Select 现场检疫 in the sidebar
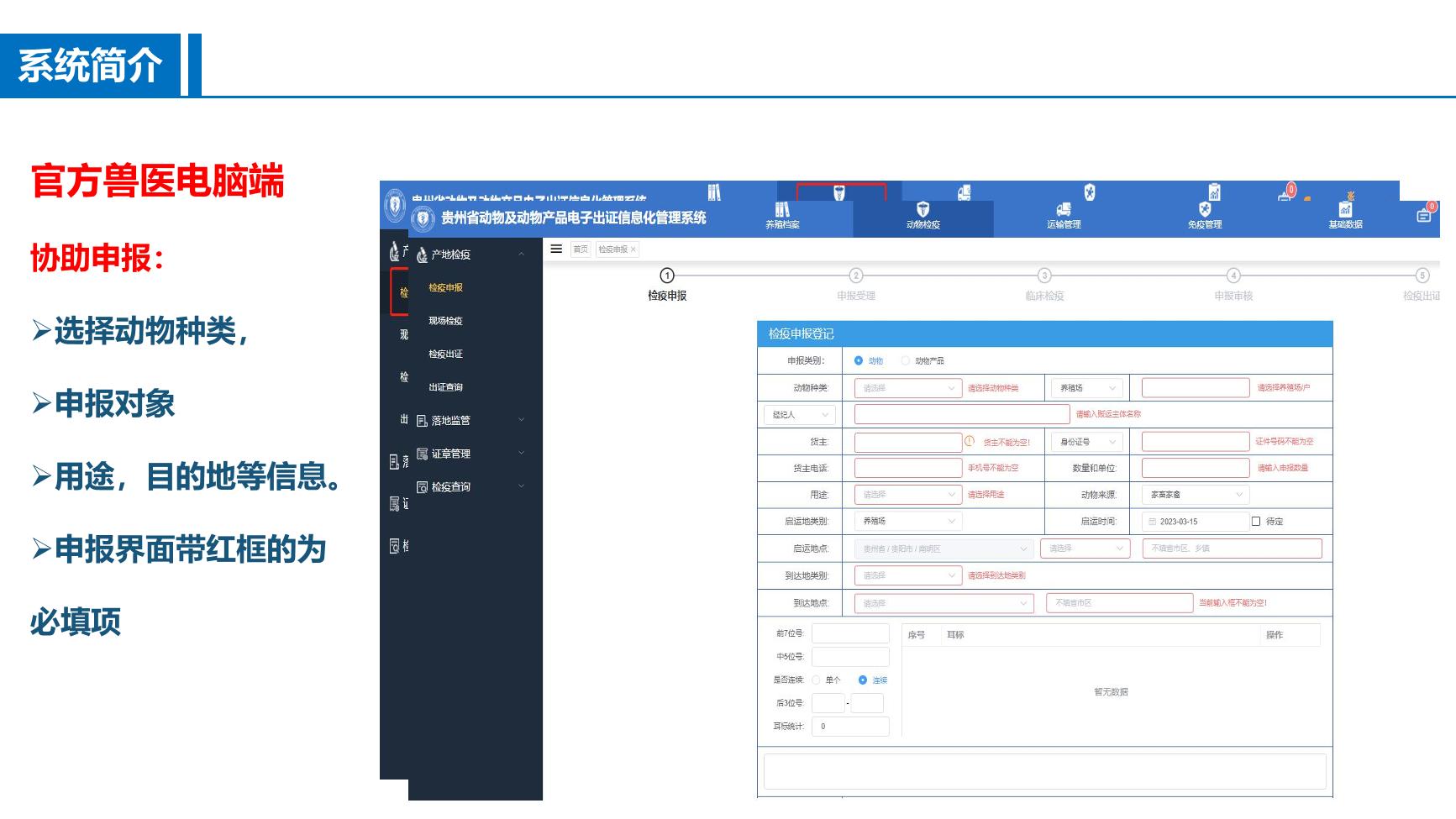This screenshot has height=819, width=1456. 445,321
